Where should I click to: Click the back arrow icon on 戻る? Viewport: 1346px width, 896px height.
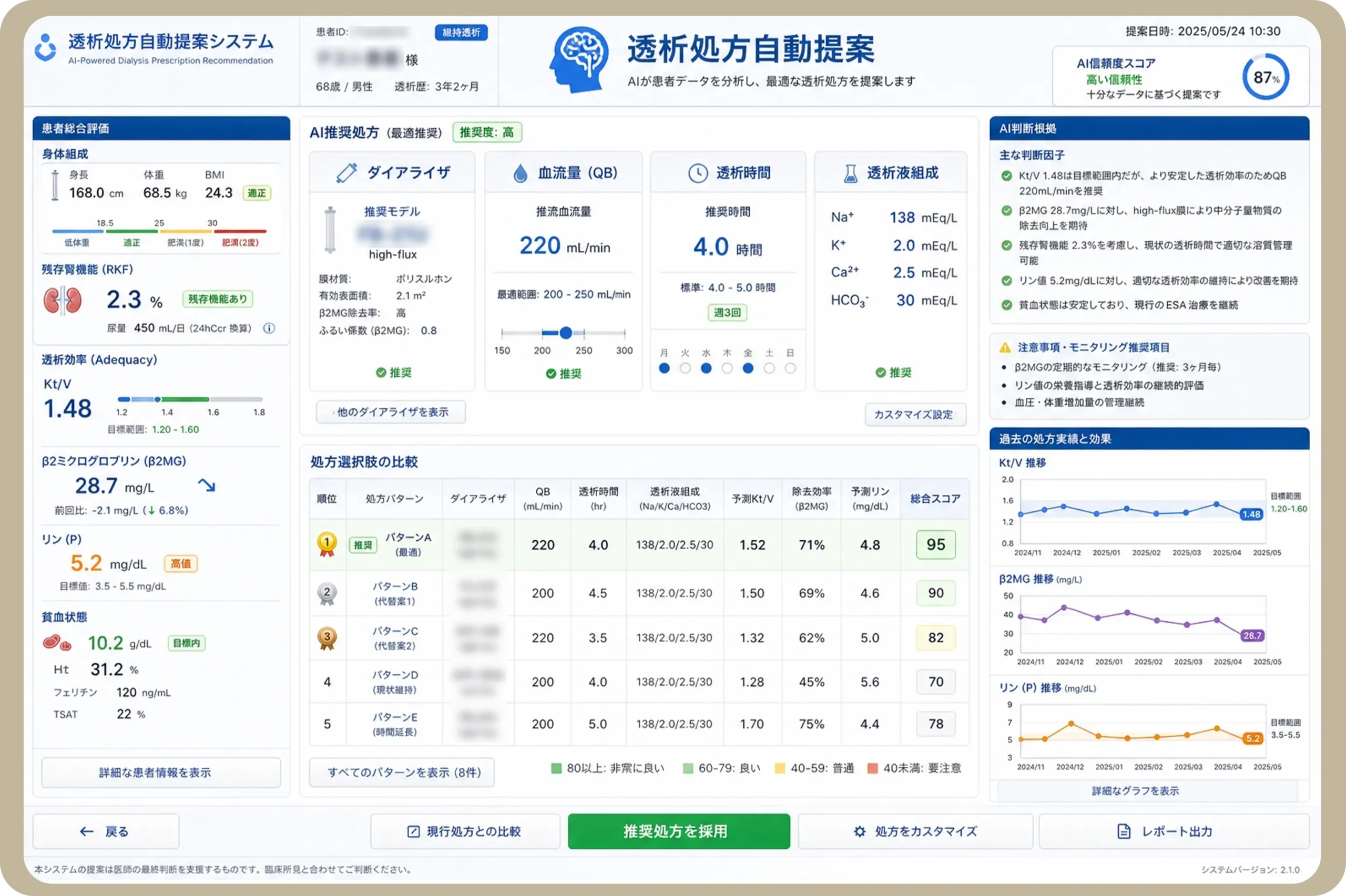(x=86, y=831)
